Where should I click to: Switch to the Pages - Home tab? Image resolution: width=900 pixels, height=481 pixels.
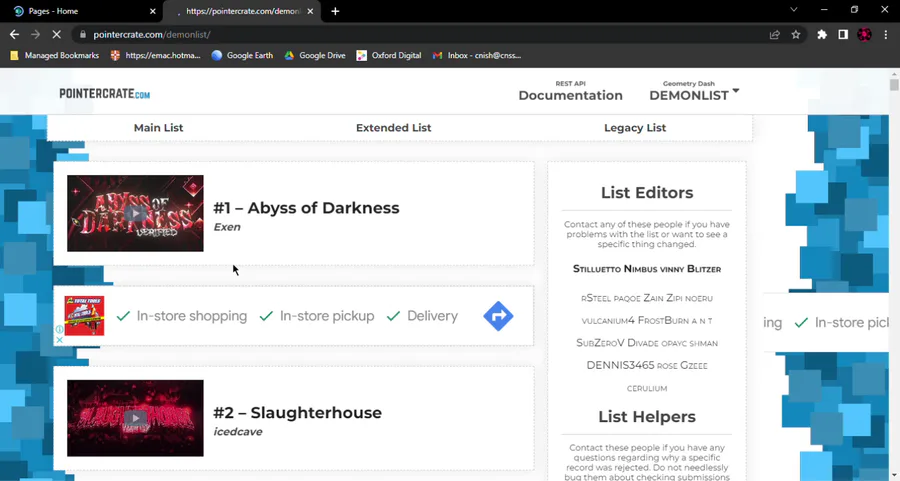(x=83, y=11)
